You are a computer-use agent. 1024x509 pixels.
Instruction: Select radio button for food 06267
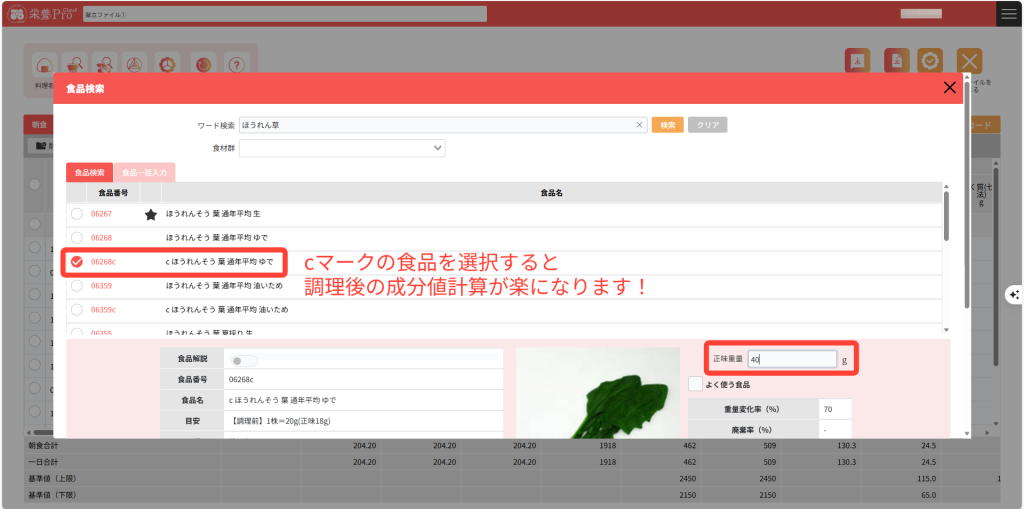tap(77, 214)
